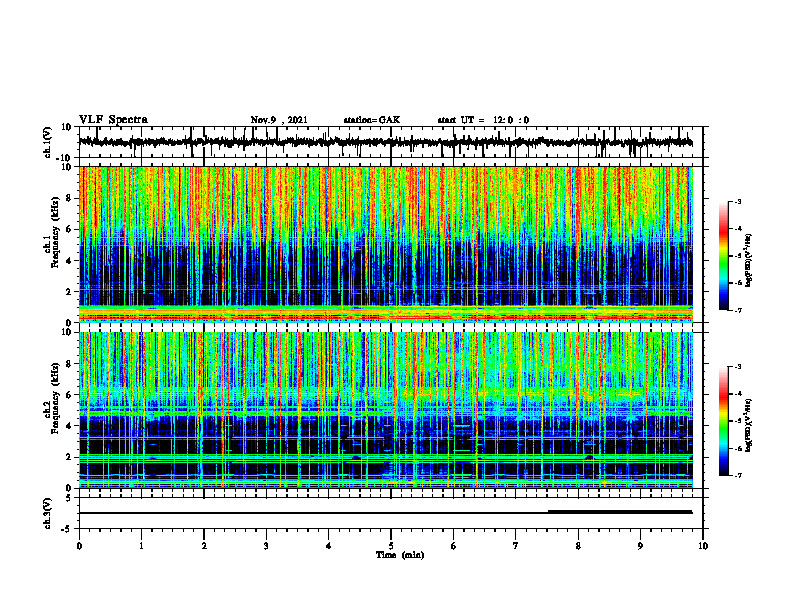This screenshot has height=612, width=792.
Task: Click the "6" kHz tick on ch.2 frequency axis
Action: [x=70, y=395]
